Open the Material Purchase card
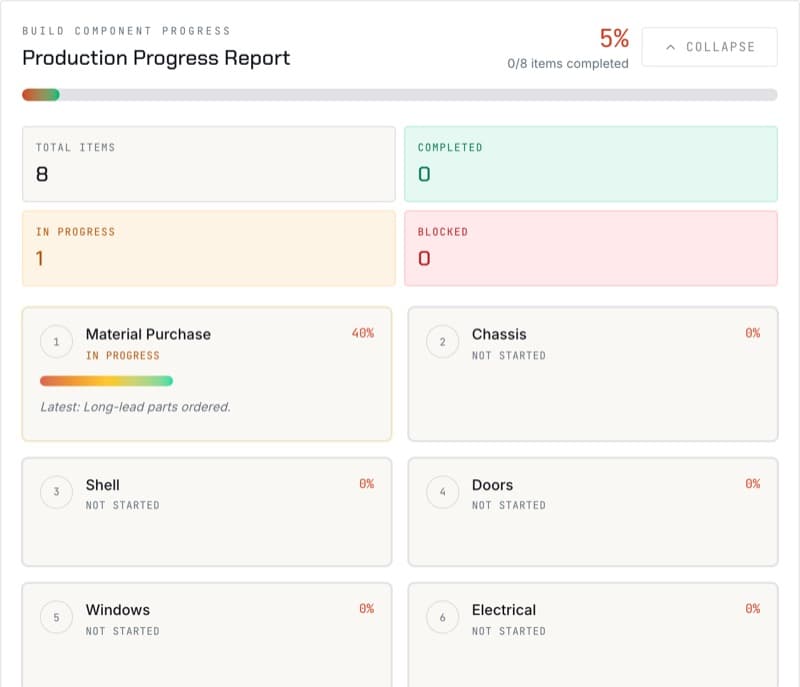This screenshot has height=687, width=800. 207,374
